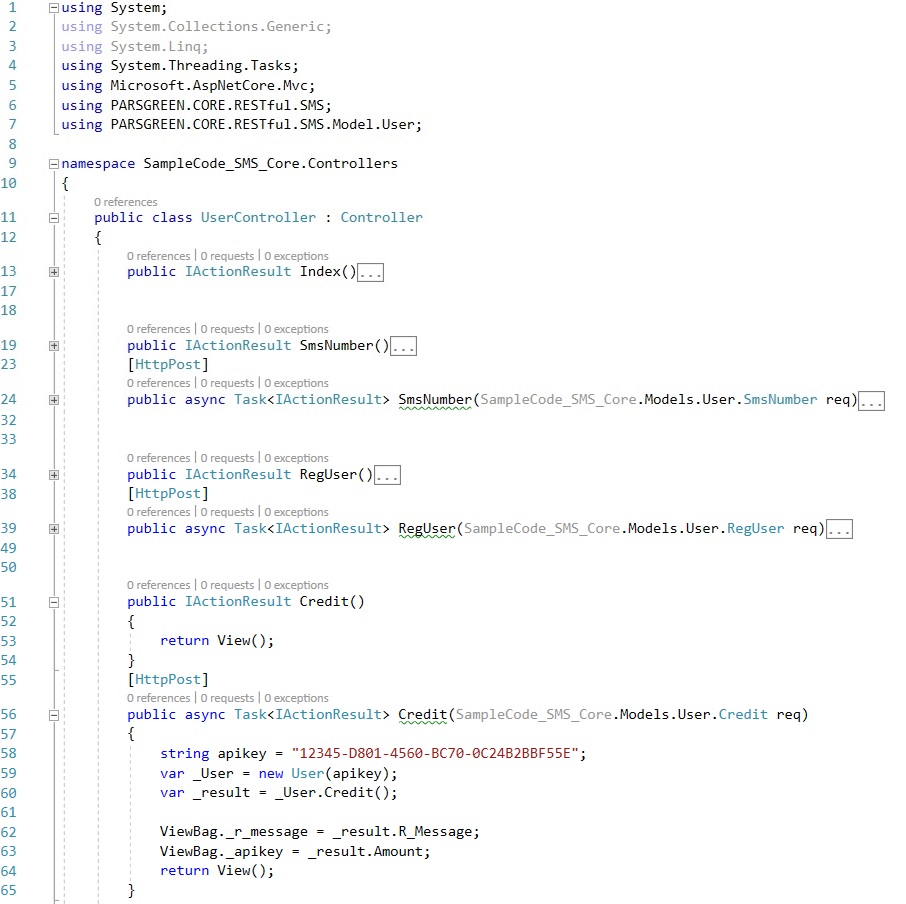The height and width of the screenshot is (904, 906).
Task: Expand the async RegUser POST method marker
Action: tap(54, 529)
